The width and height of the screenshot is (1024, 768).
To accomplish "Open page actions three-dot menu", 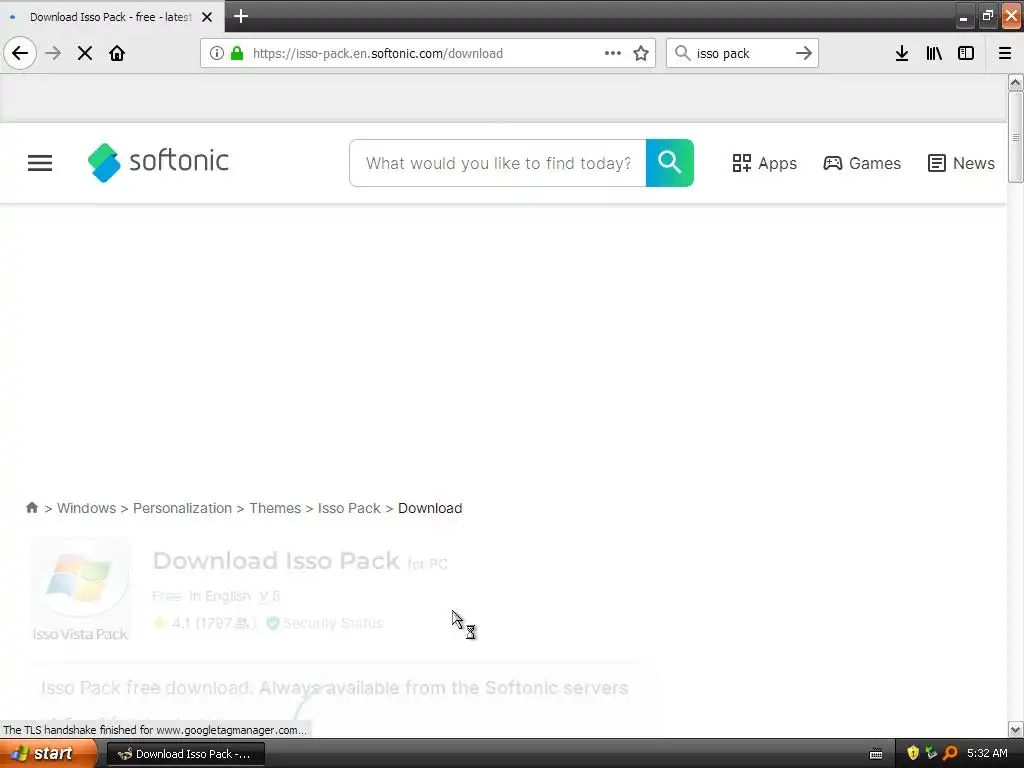I will tap(613, 53).
